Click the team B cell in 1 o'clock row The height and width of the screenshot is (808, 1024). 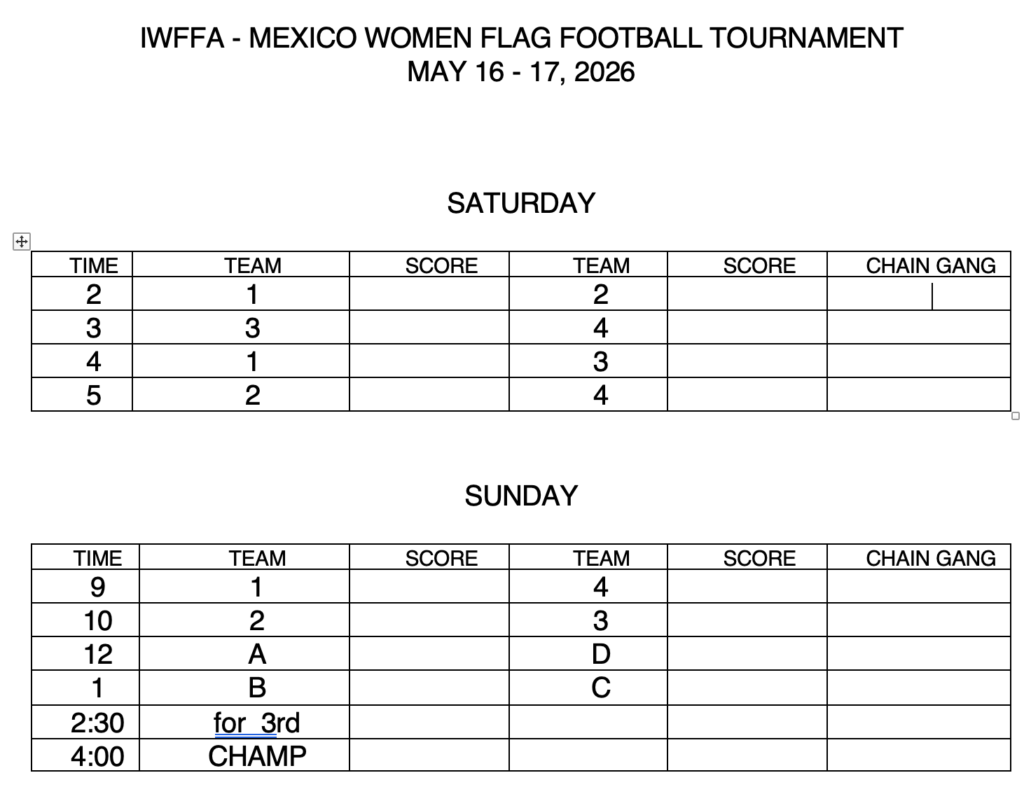click(244, 688)
